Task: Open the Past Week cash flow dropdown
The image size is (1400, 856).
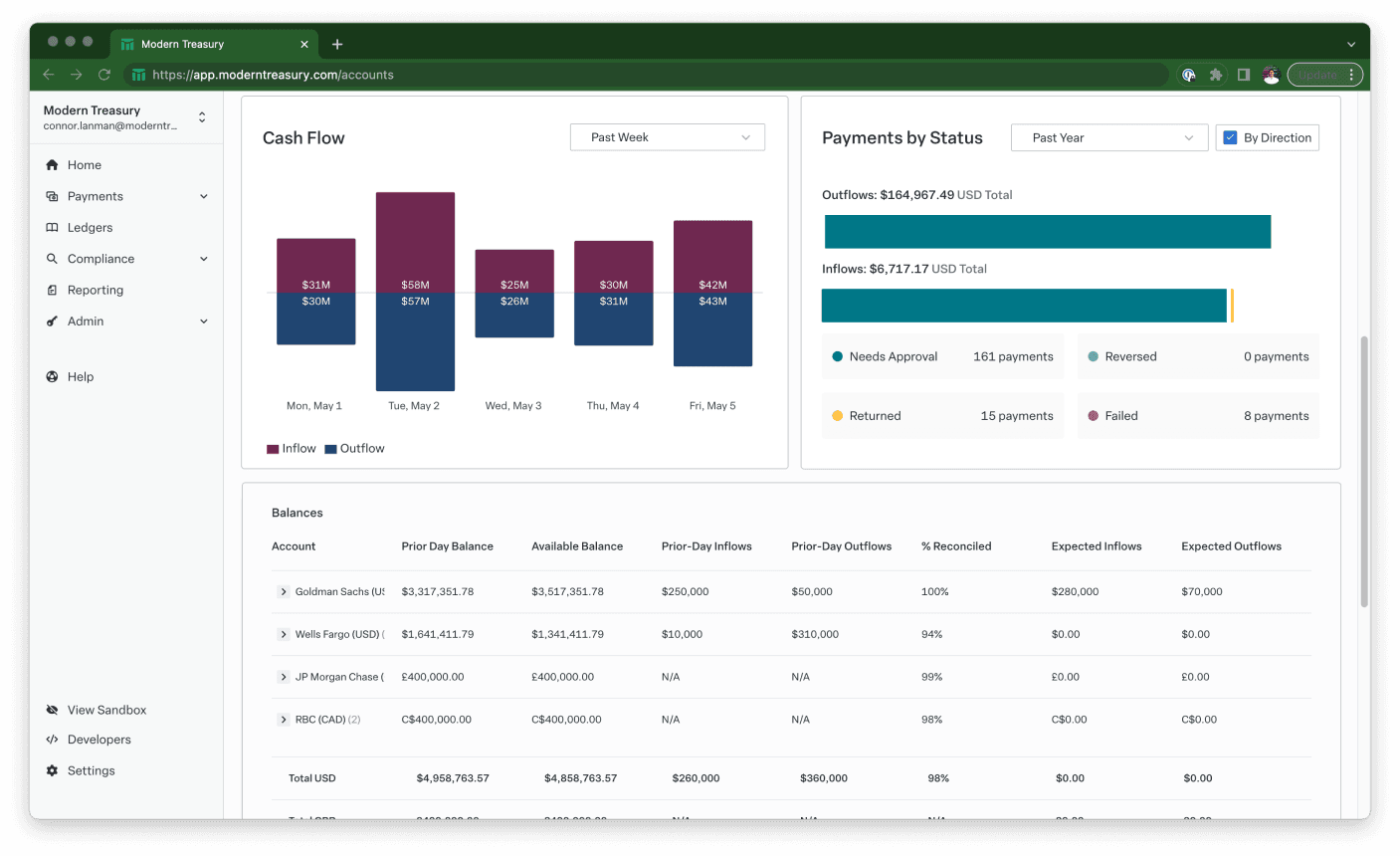Action: (x=667, y=138)
